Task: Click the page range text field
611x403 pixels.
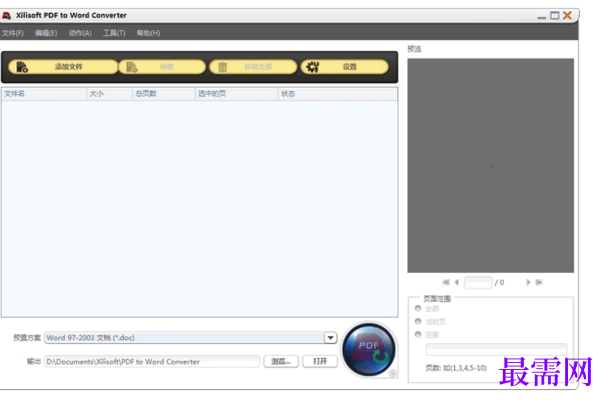Action: coord(496,350)
